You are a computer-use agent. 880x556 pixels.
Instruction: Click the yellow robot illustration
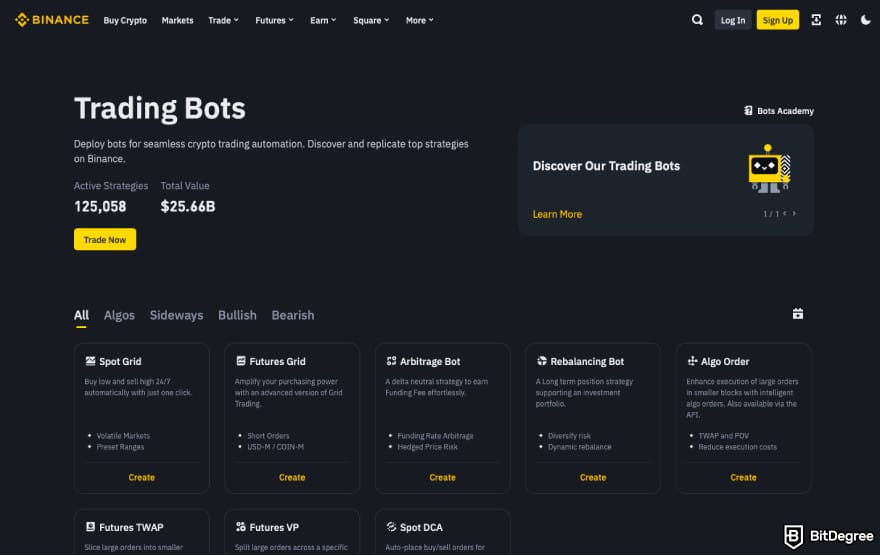[x=769, y=169]
